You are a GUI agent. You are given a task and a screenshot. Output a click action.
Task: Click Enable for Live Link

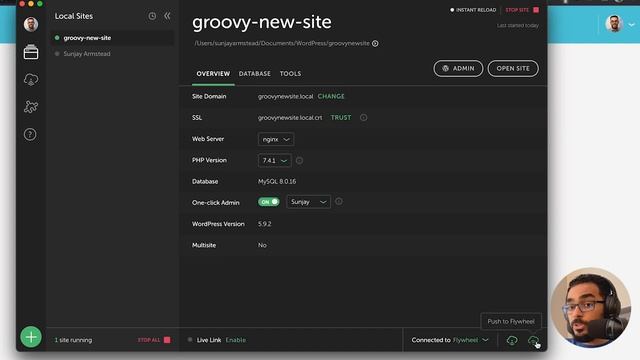click(236, 340)
